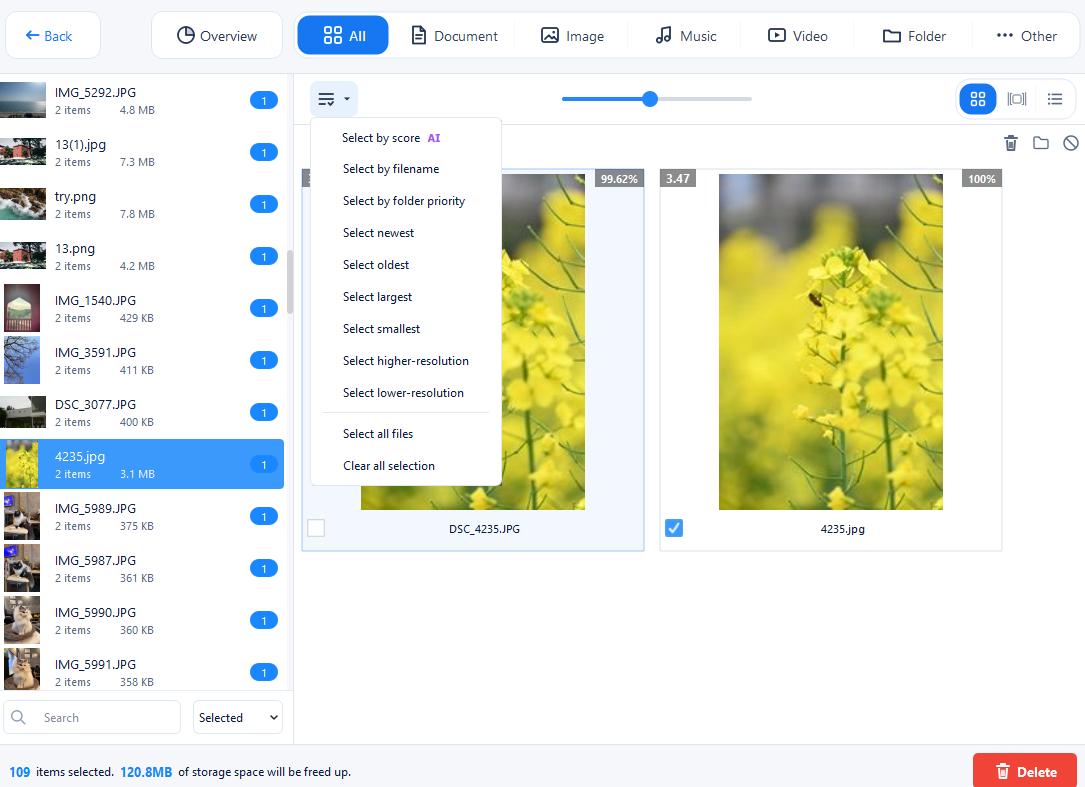Viewport: 1085px width, 787px height.
Task: Switch to grid view layout
Action: point(978,99)
